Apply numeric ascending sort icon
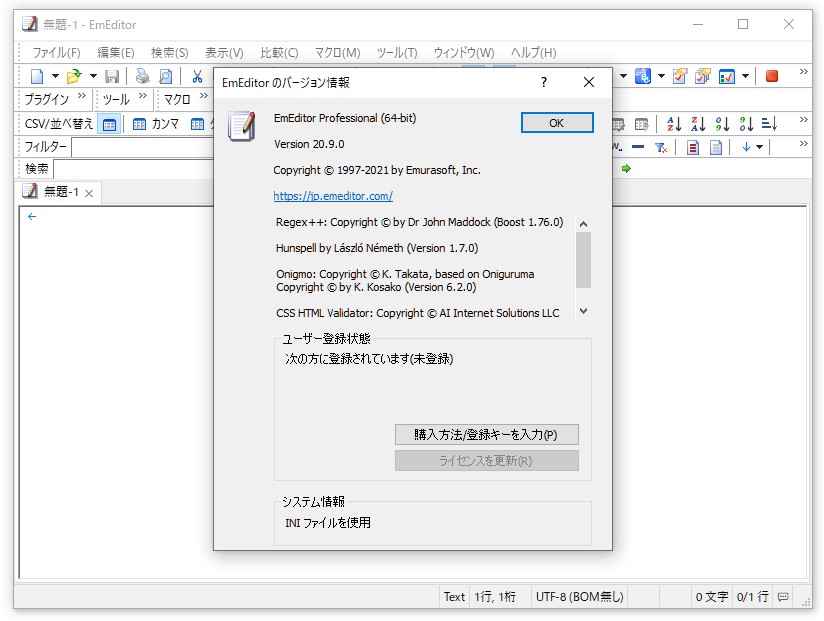The height and width of the screenshot is (621, 824). point(722,125)
